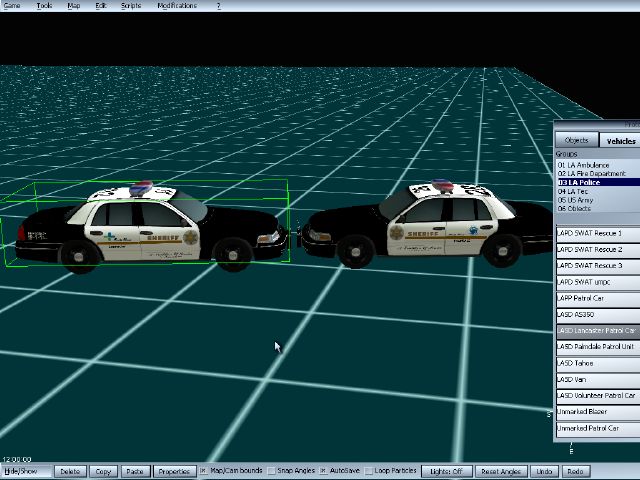Viewport: 640px width, 480px height.
Task: Choose LAPD SWAT Rescue 1 vehicle
Action: 598,233
